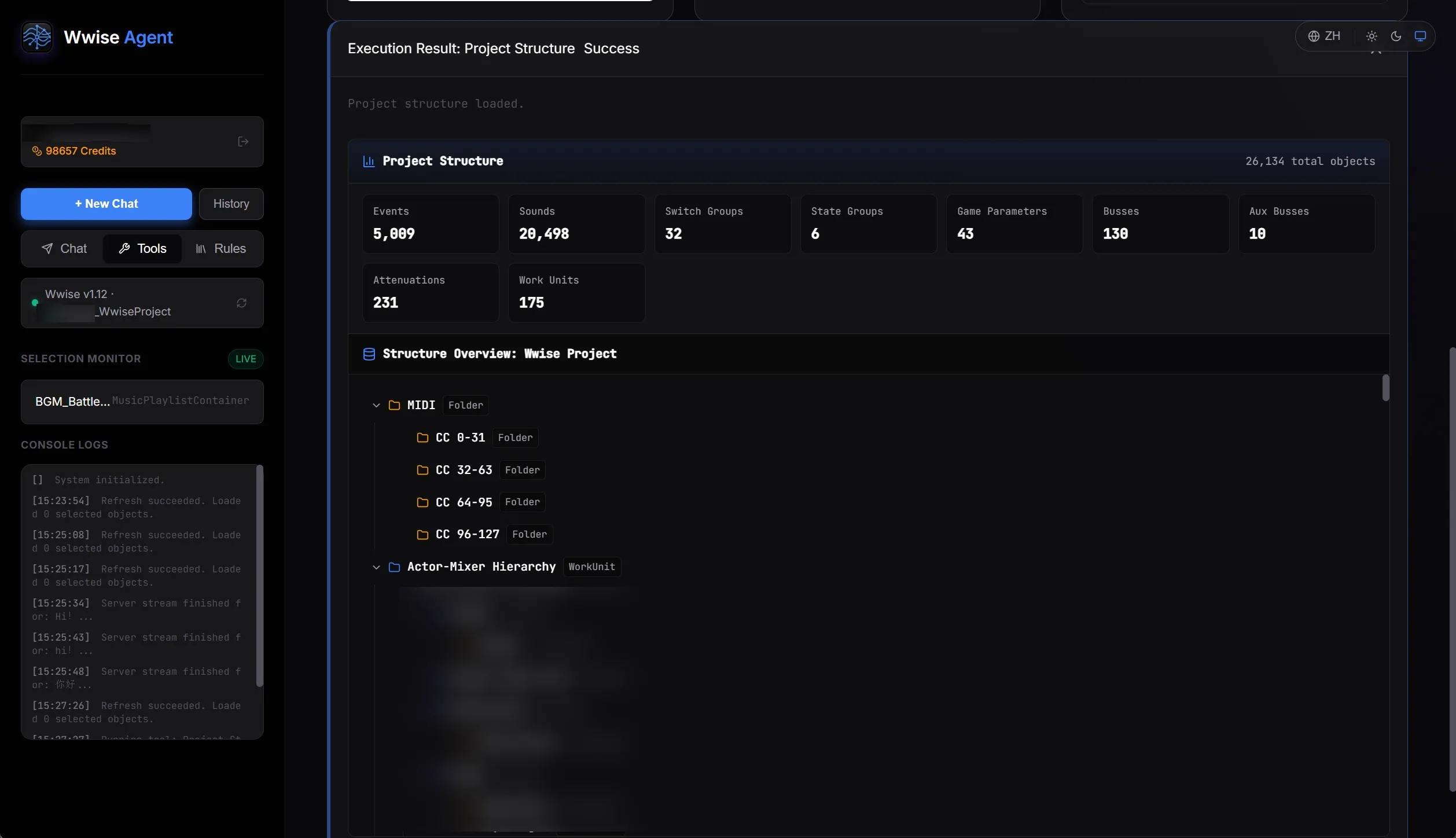The width and height of the screenshot is (1456, 838).
Task: Click the 98657 Credits text
Action: (80, 151)
